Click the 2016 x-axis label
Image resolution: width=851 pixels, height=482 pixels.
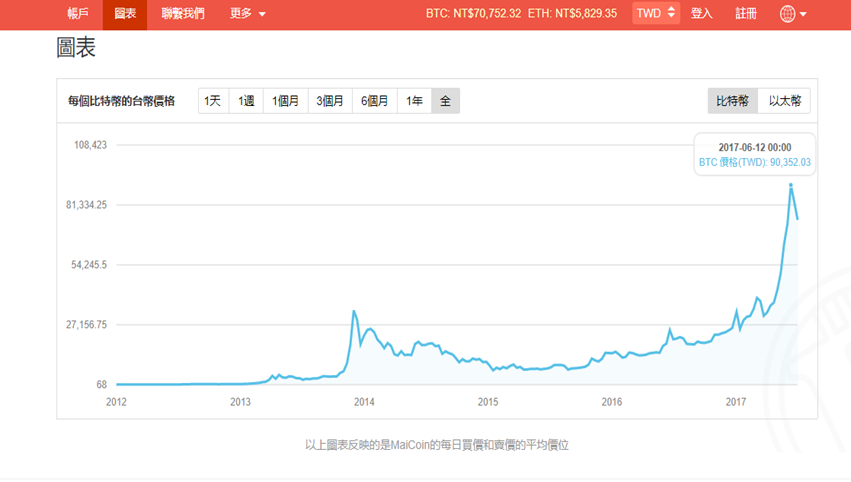pos(612,402)
